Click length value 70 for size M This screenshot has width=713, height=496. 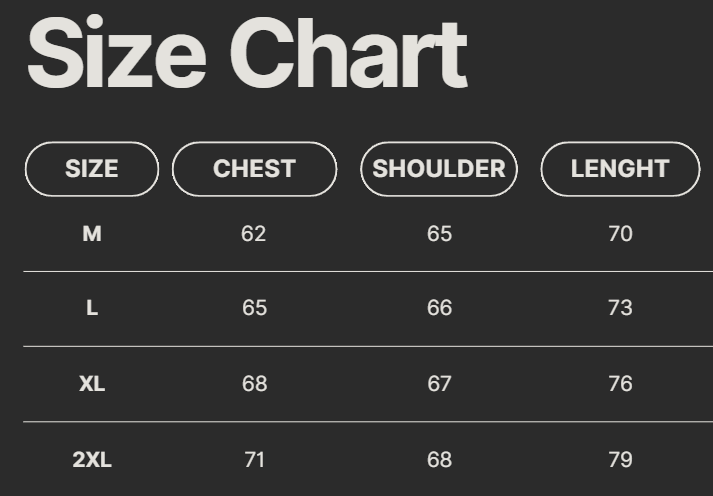(x=620, y=234)
